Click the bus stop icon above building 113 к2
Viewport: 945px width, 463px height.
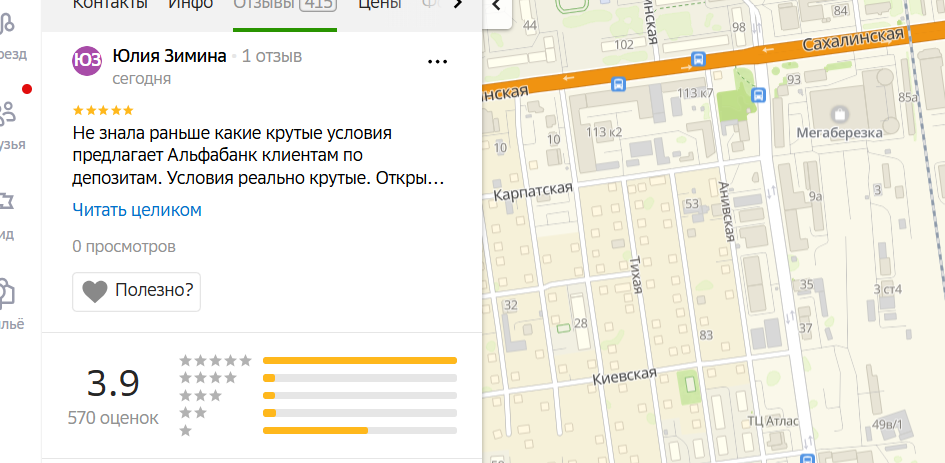pyautogui.click(x=618, y=84)
